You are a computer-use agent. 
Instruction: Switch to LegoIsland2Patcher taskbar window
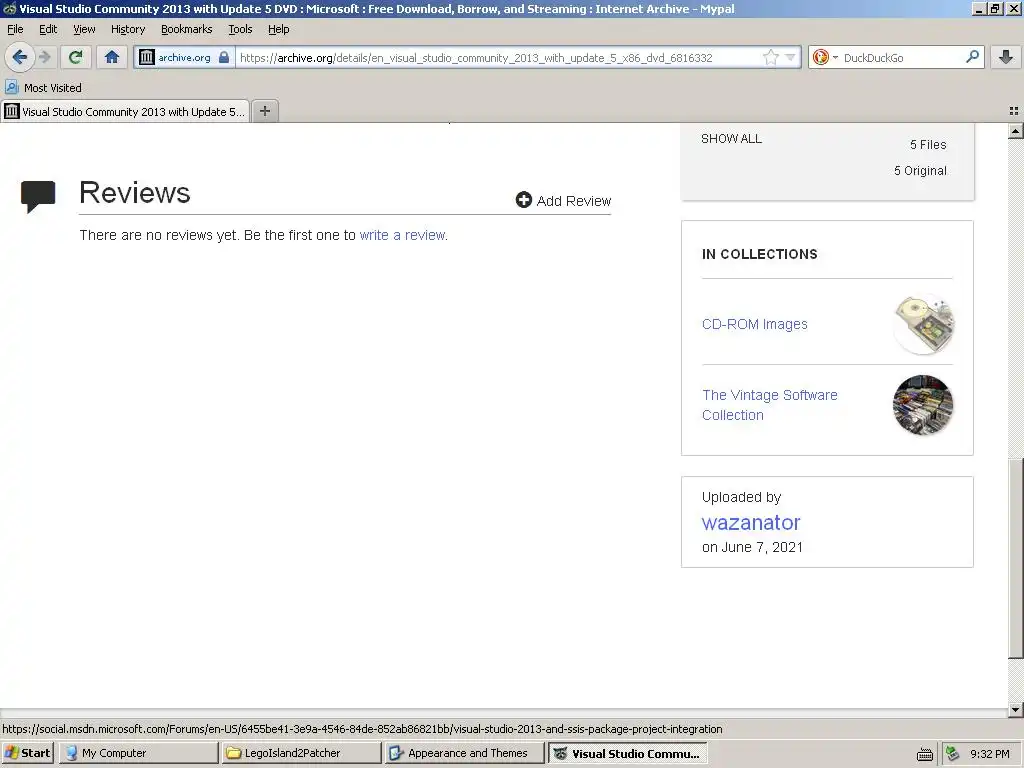pos(301,753)
